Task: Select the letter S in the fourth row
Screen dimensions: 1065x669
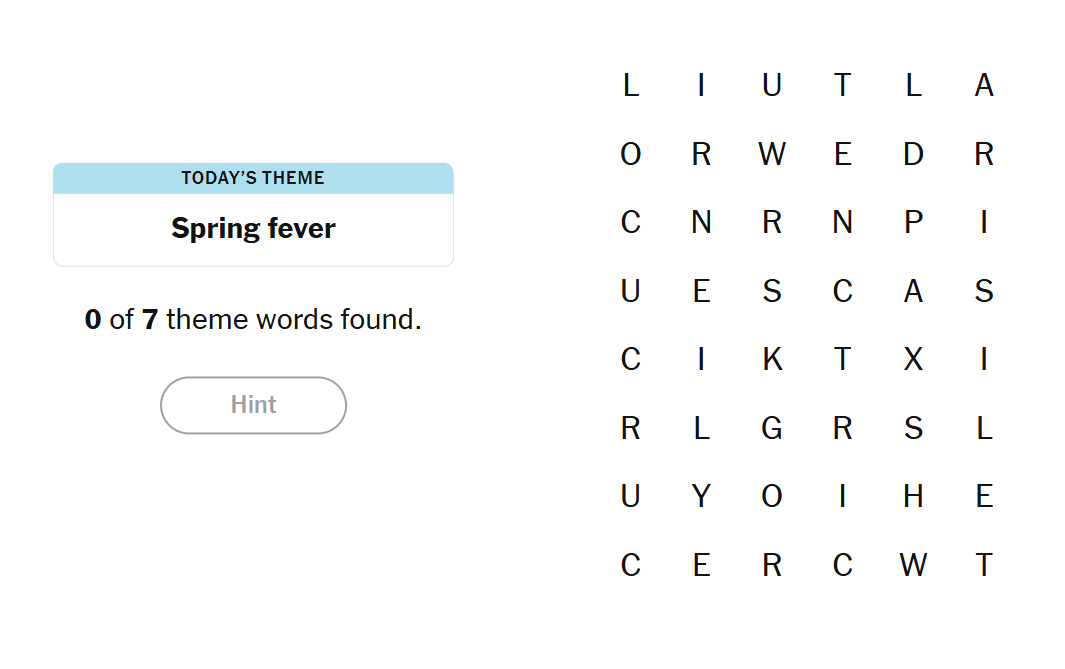Action: point(772,291)
